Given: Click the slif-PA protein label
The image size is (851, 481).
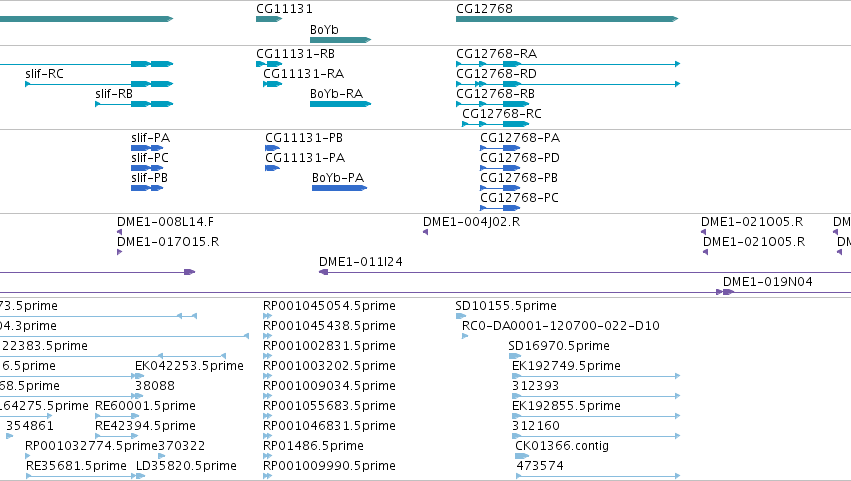Looking at the screenshot, I should pos(150,138).
